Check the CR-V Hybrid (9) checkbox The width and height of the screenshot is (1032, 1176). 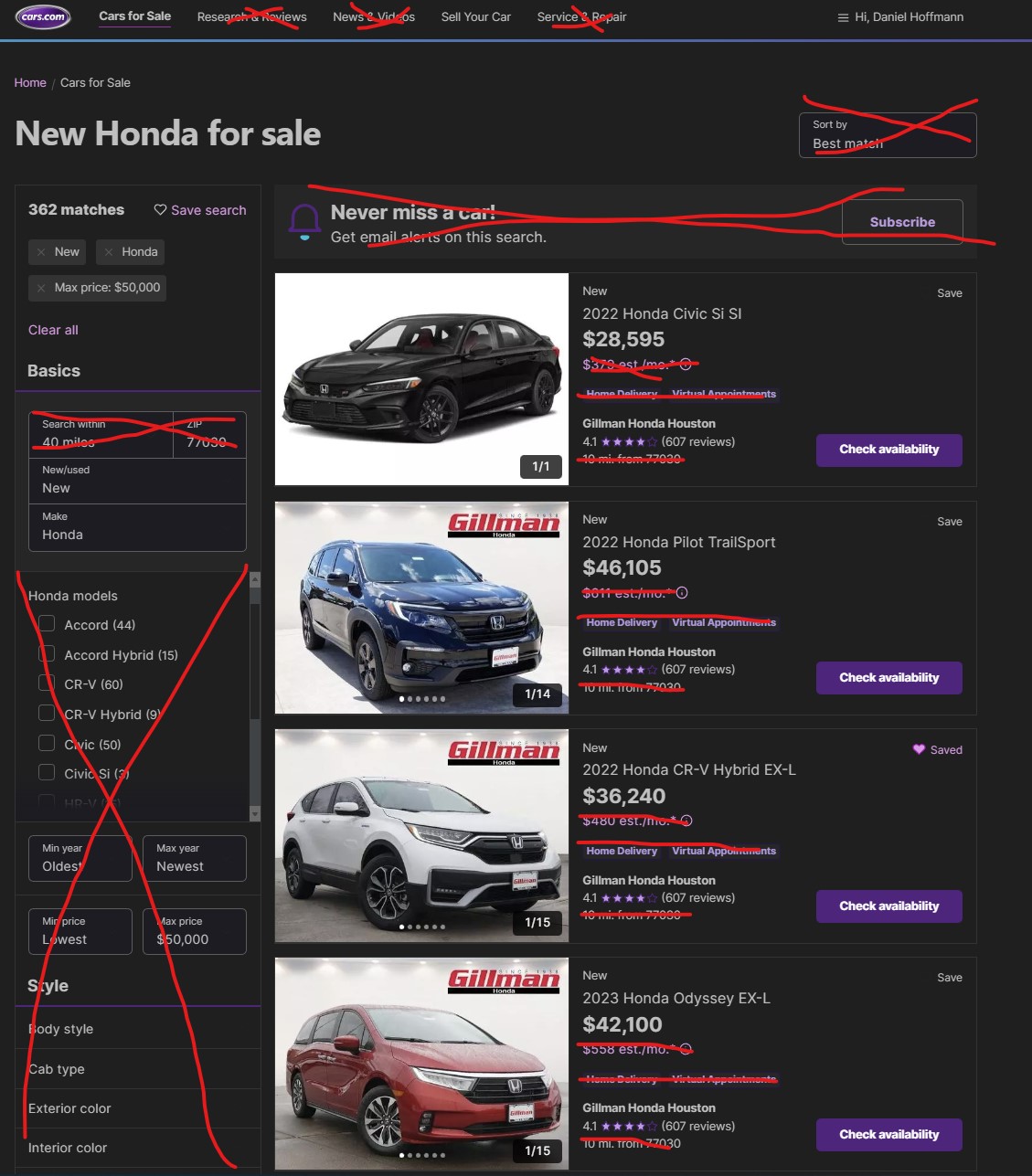pos(46,713)
